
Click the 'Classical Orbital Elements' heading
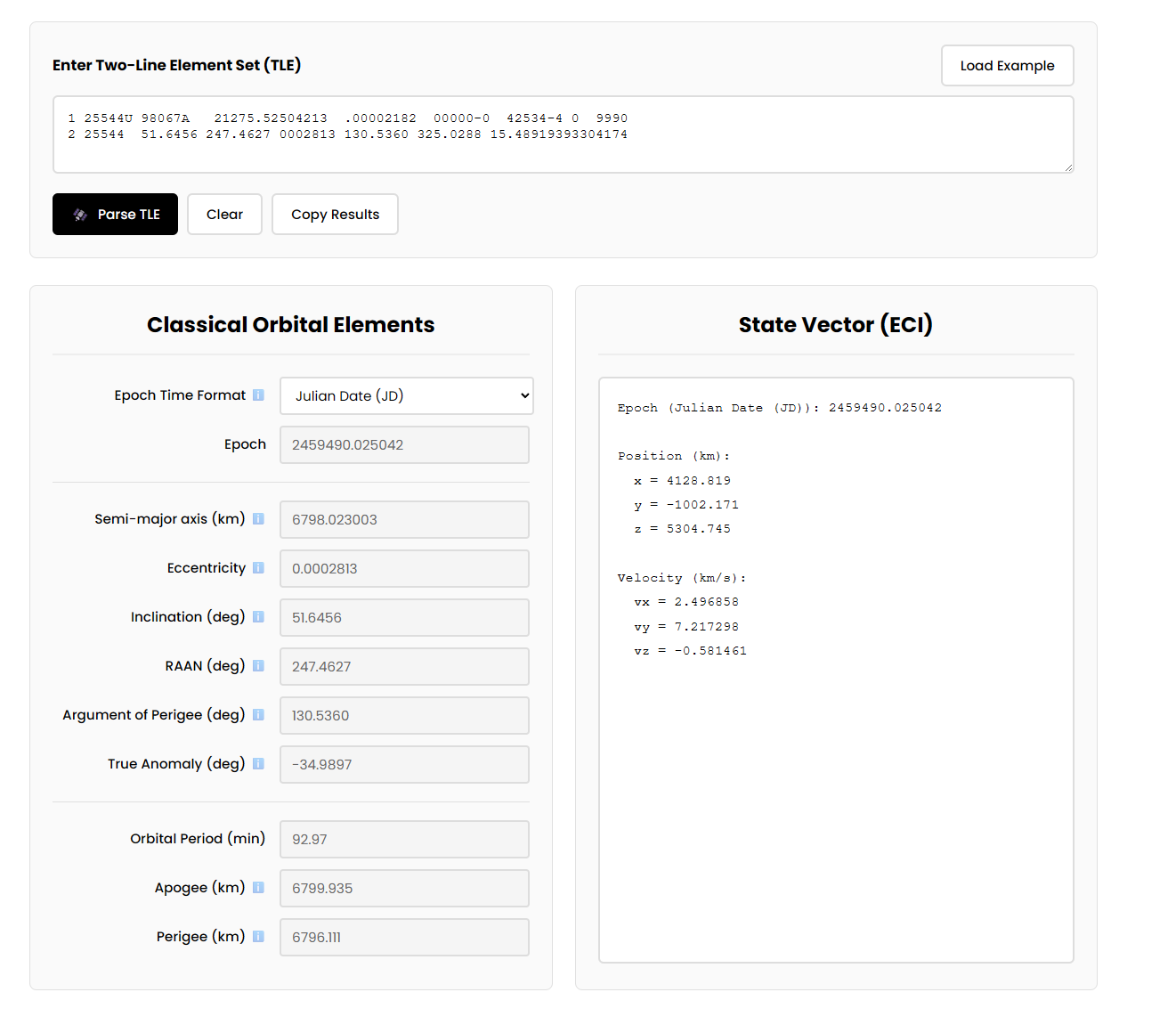coord(291,324)
